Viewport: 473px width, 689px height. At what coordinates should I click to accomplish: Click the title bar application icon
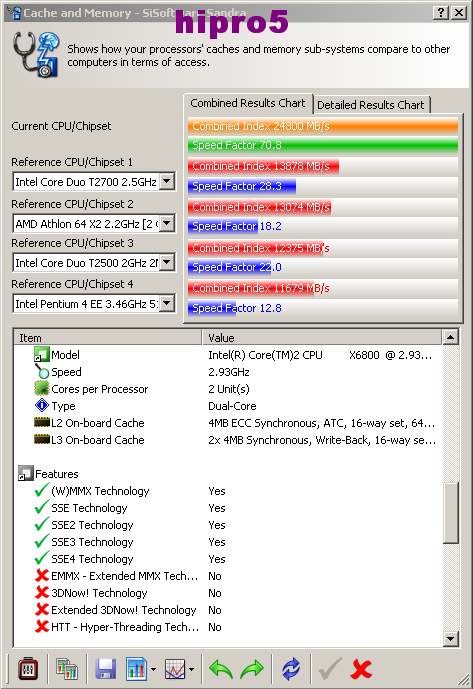coord(14,12)
